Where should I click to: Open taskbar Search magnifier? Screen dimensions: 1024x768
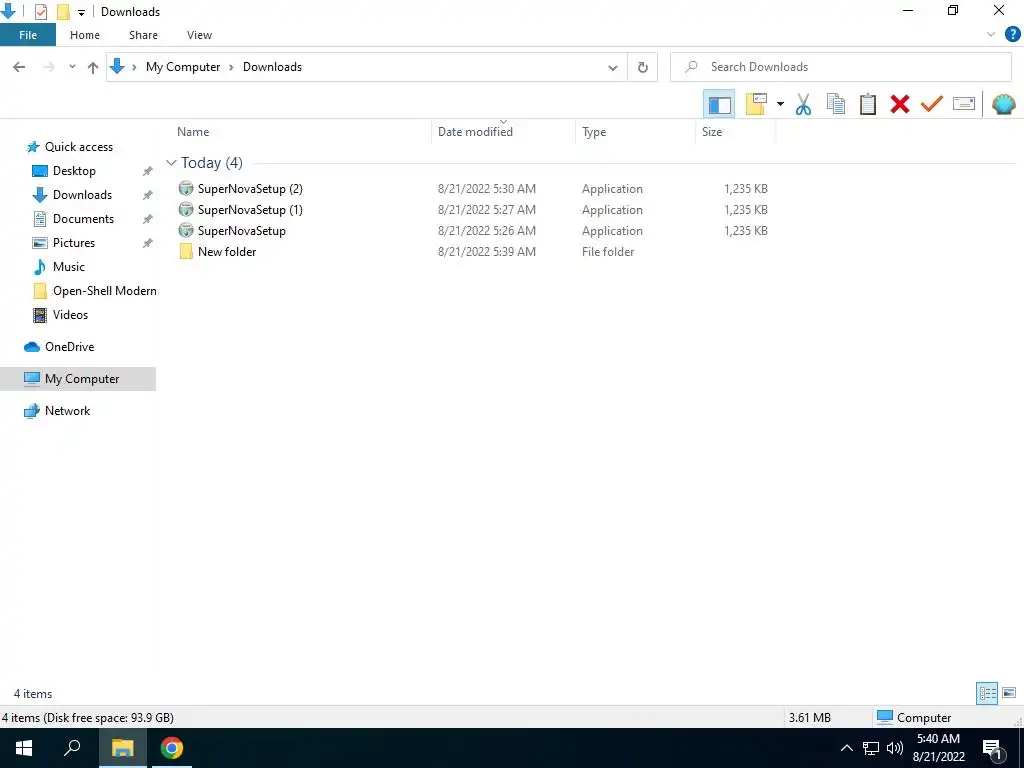pyautogui.click(x=72, y=748)
